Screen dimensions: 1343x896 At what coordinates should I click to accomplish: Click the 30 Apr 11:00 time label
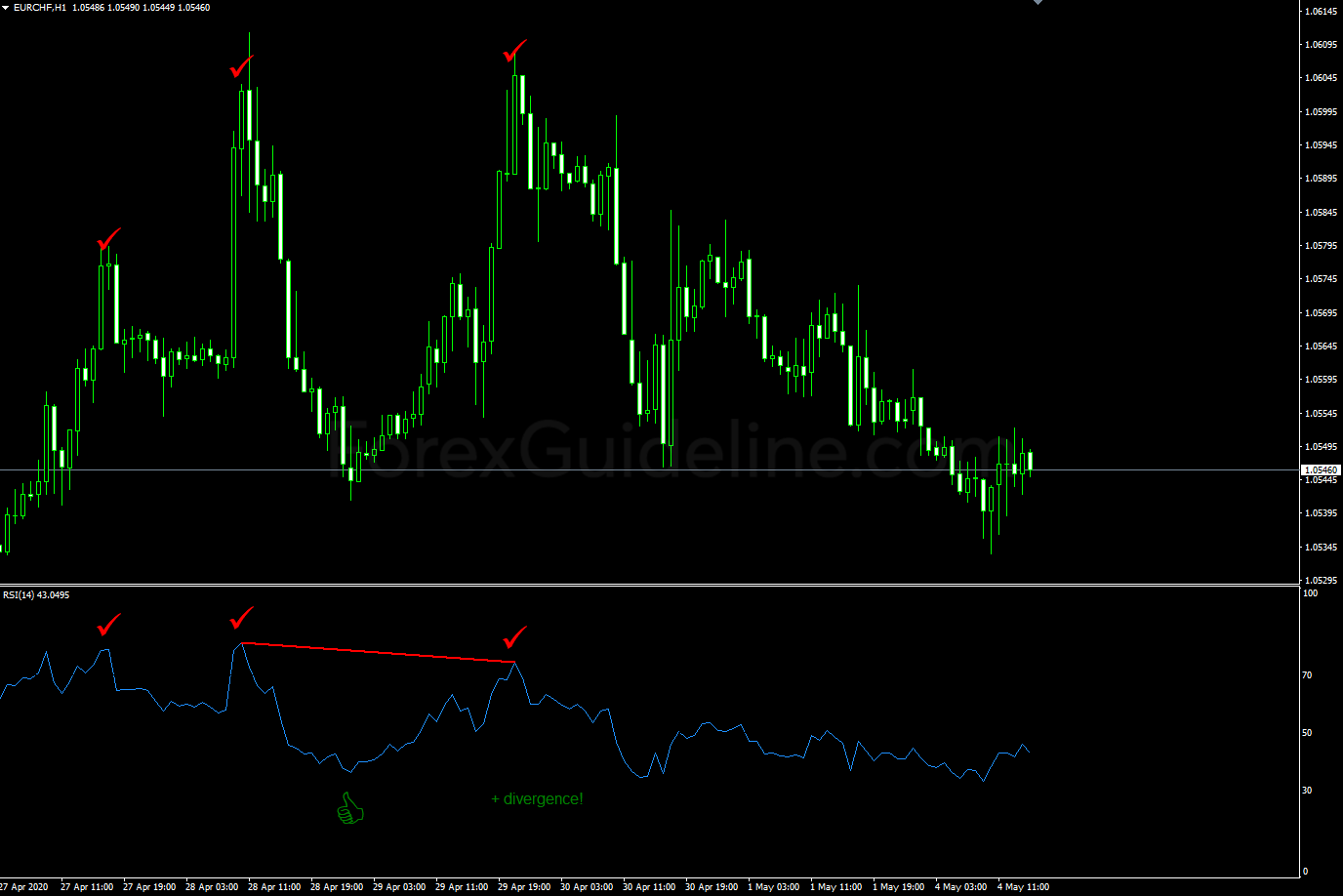pyautogui.click(x=649, y=887)
